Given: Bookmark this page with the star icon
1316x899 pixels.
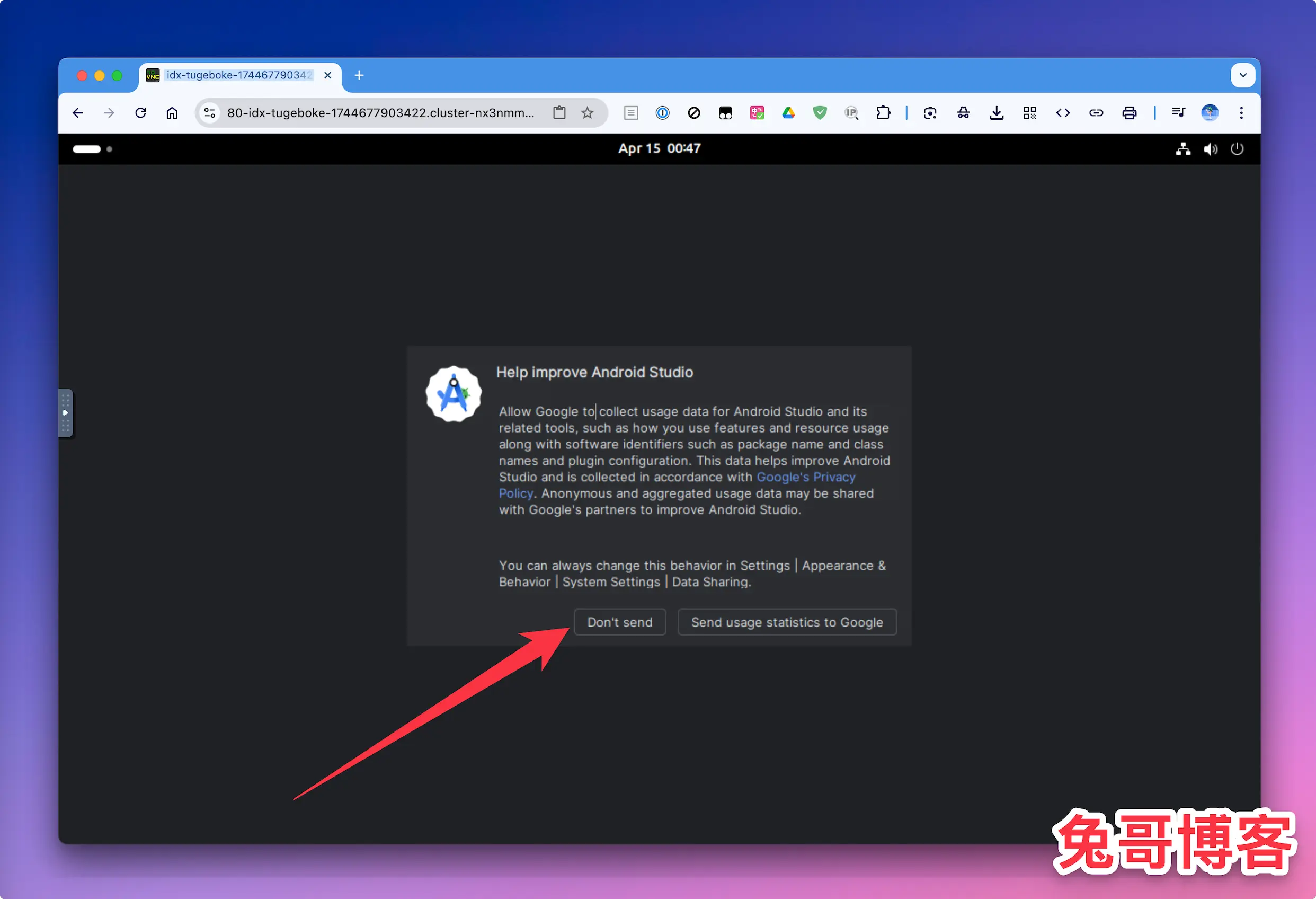Looking at the screenshot, I should [587, 113].
